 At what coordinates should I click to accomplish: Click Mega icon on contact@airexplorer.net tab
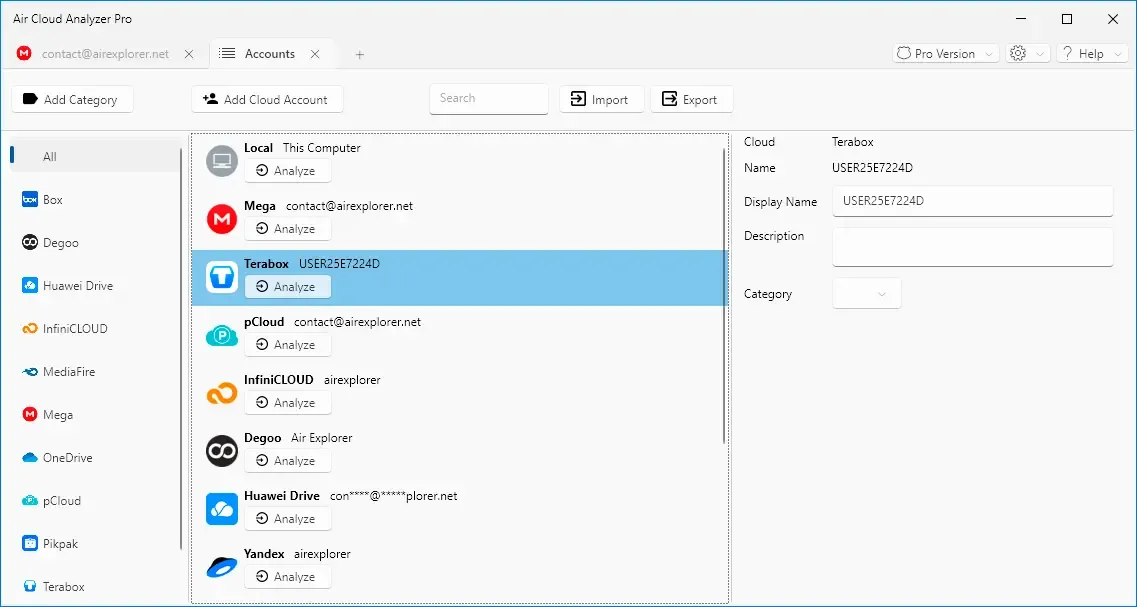(x=24, y=54)
